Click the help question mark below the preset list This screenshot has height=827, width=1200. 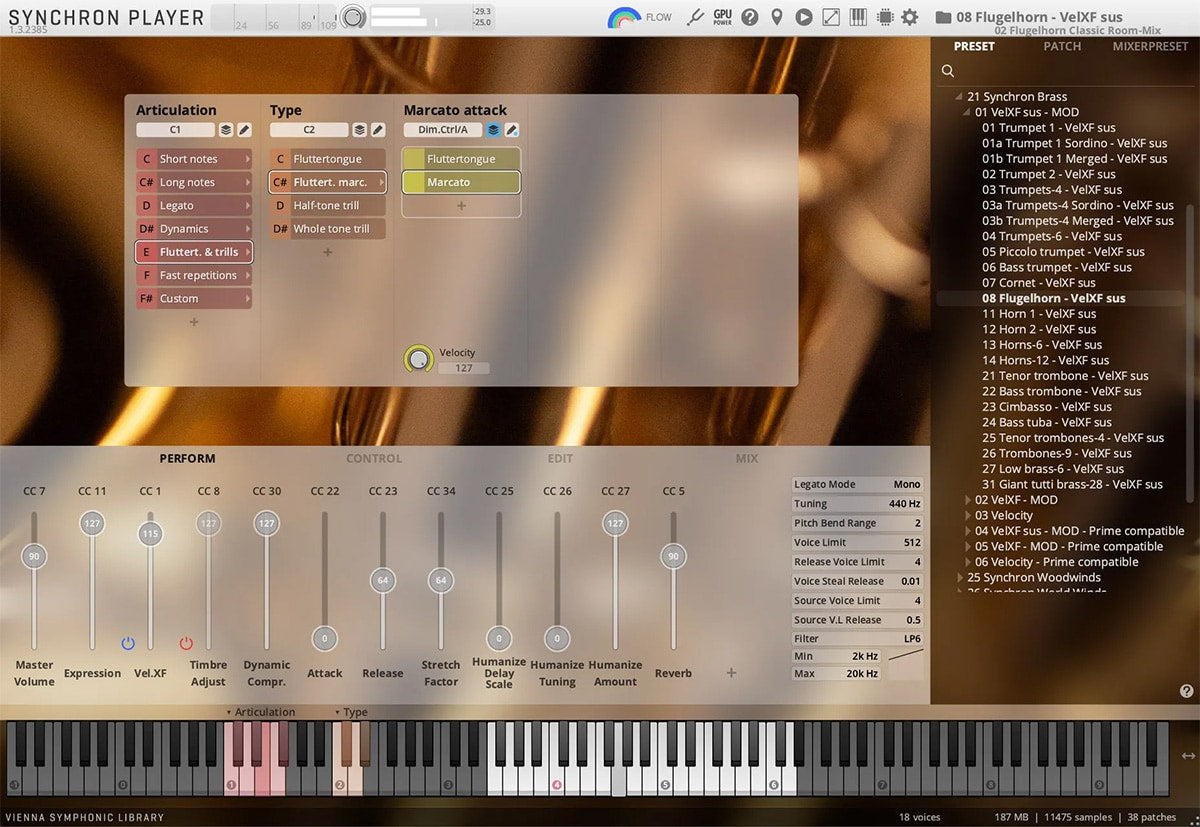[x=1186, y=691]
